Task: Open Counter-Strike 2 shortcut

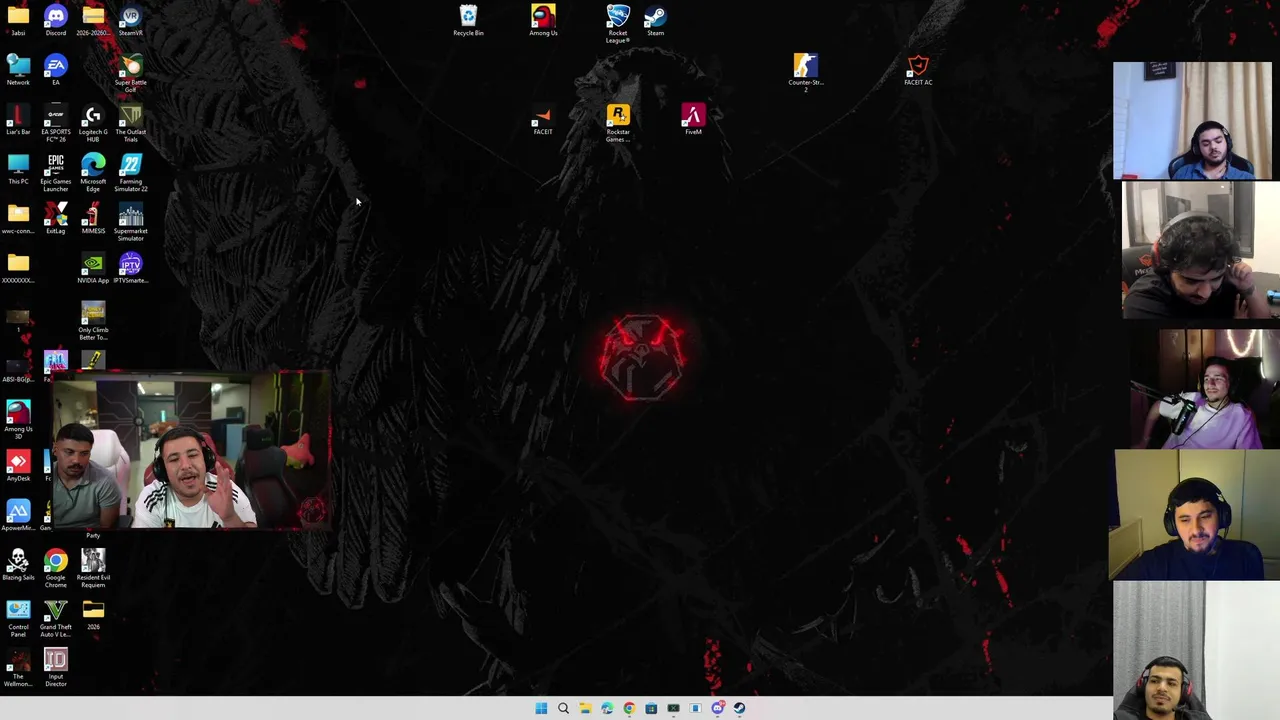Action: 805,74
